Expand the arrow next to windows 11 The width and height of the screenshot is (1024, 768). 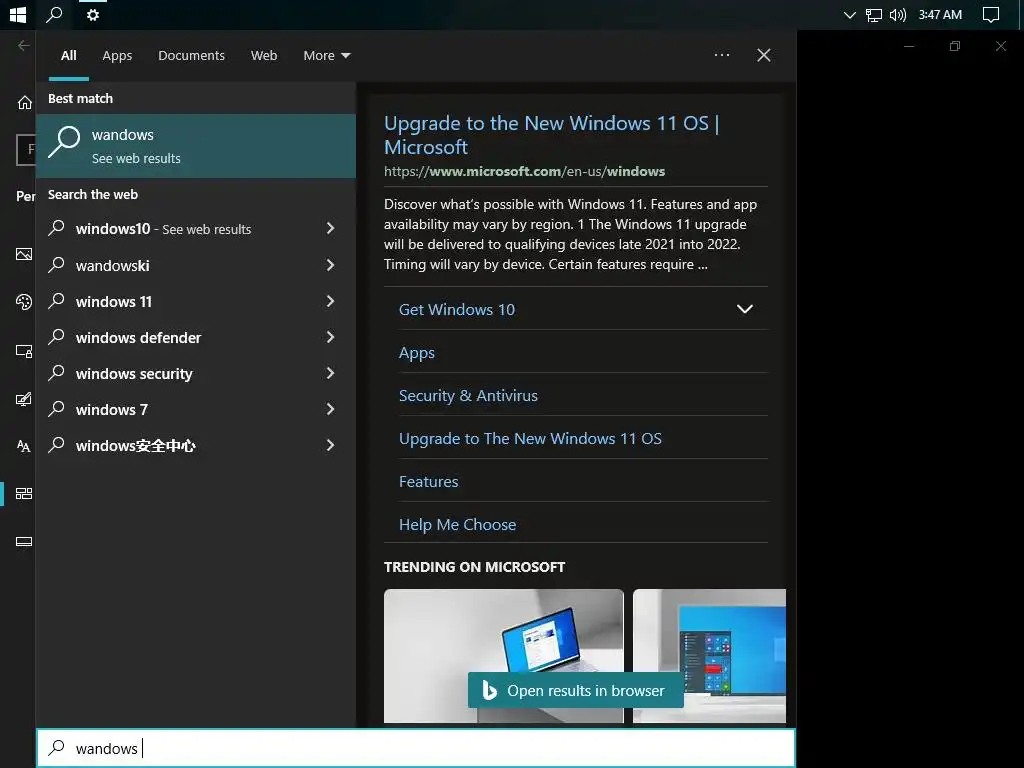point(330,301)
